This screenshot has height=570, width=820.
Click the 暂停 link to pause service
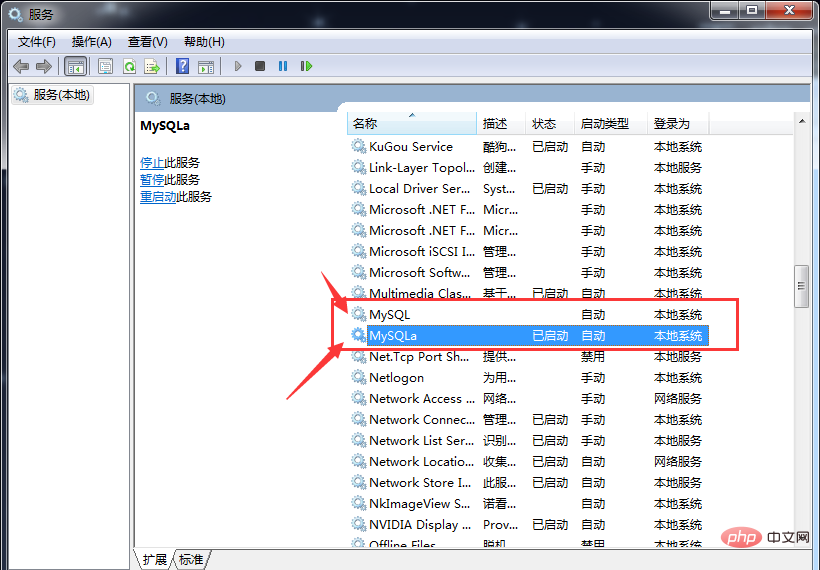pos(152,180)
